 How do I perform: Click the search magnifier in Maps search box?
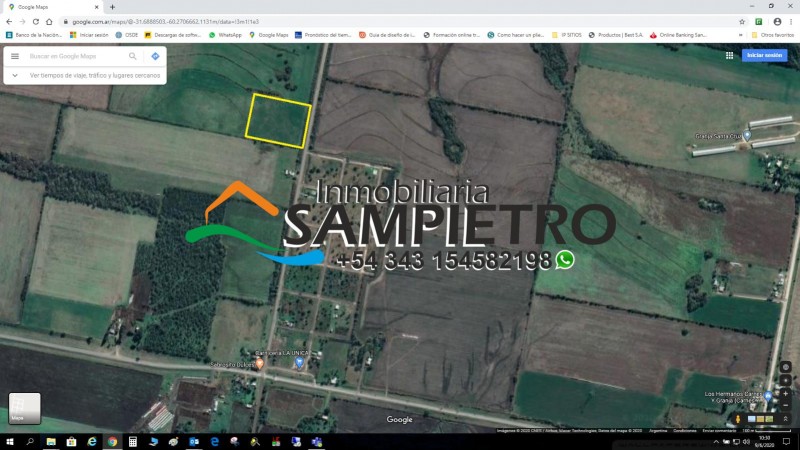point(133,56)
